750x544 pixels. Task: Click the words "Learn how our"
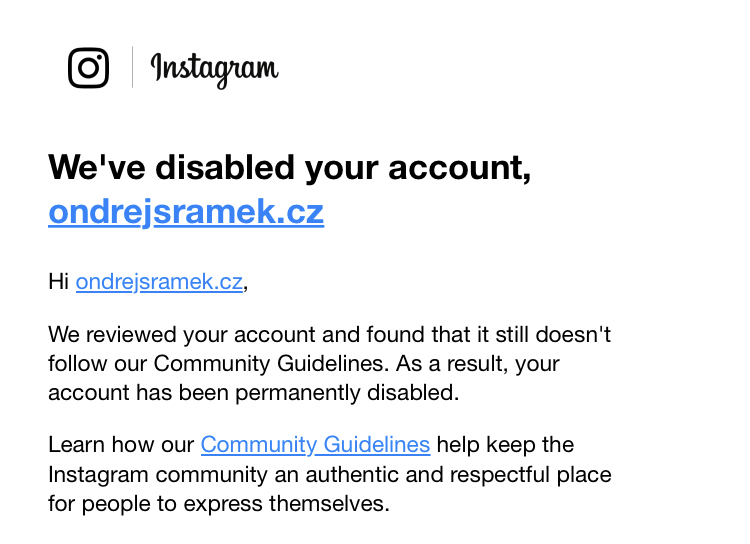[121, 444]
